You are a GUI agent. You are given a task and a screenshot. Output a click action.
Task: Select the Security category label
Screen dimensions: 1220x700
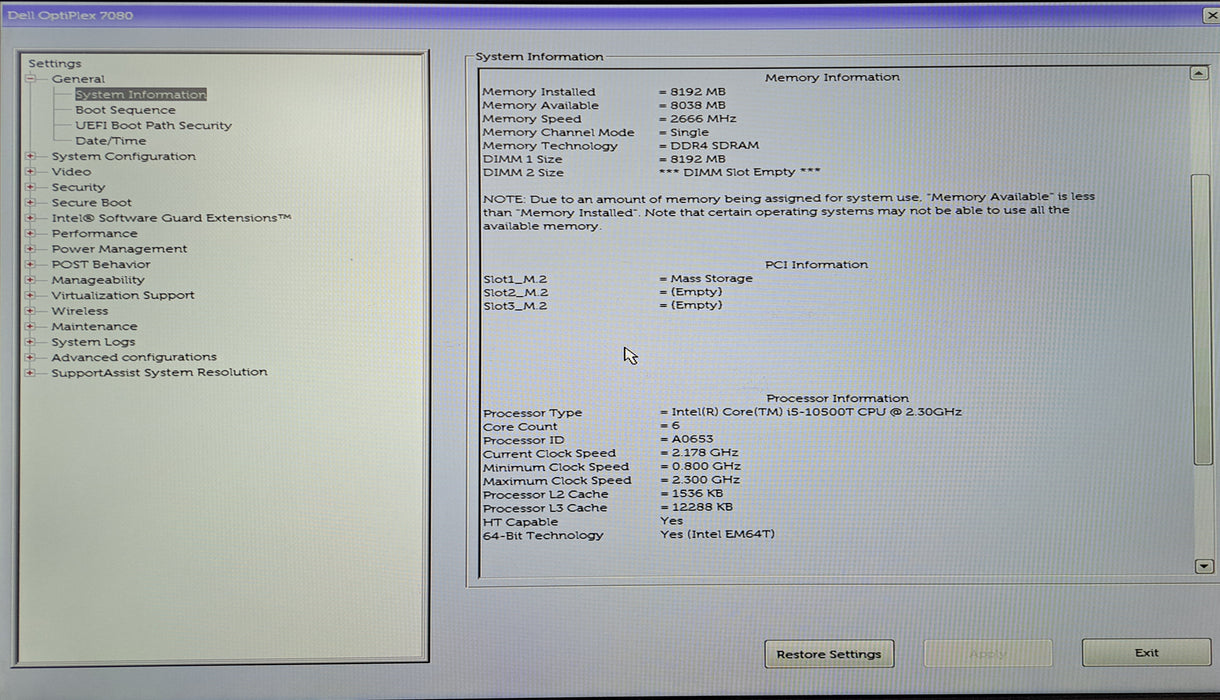pos(78,187)
